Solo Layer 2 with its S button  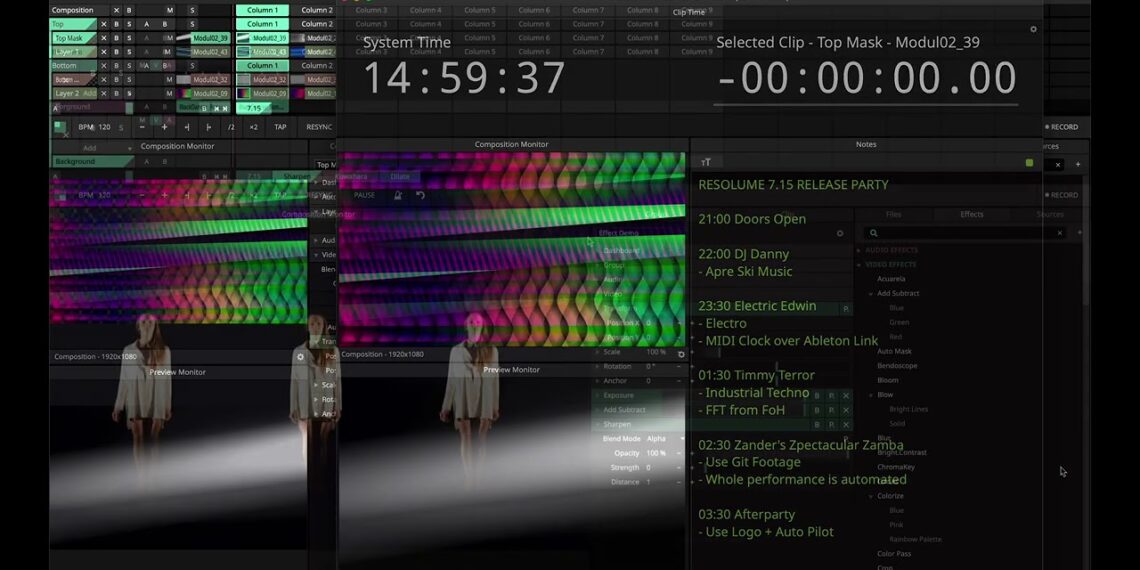click(129, 93)
